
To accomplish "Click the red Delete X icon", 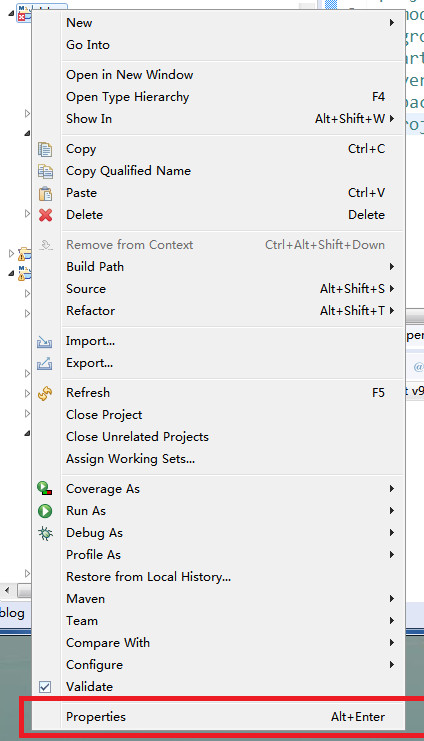I will point(45,215).
